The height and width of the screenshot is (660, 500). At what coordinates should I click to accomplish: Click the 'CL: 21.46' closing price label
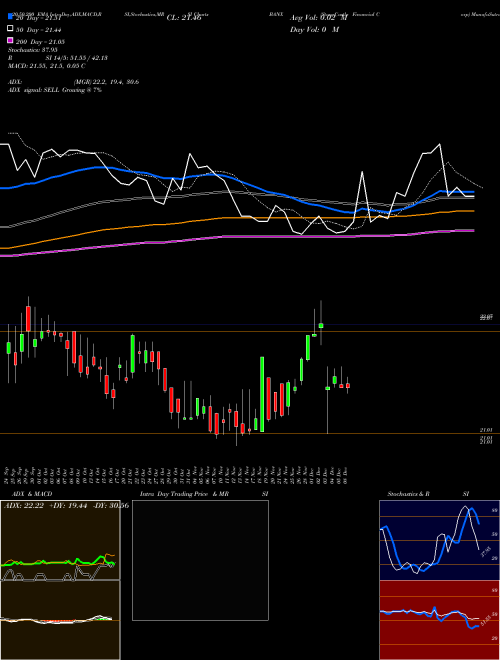(184, 18)
